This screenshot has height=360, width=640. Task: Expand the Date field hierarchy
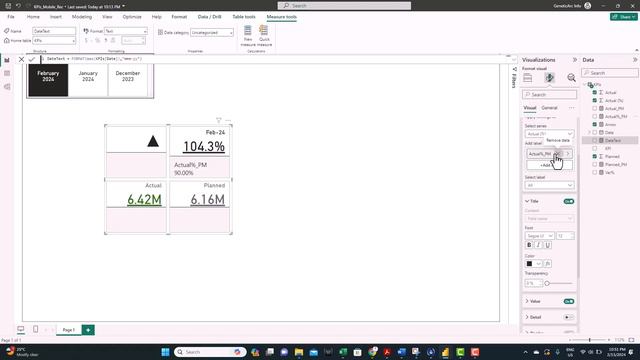tap(589, 132)
